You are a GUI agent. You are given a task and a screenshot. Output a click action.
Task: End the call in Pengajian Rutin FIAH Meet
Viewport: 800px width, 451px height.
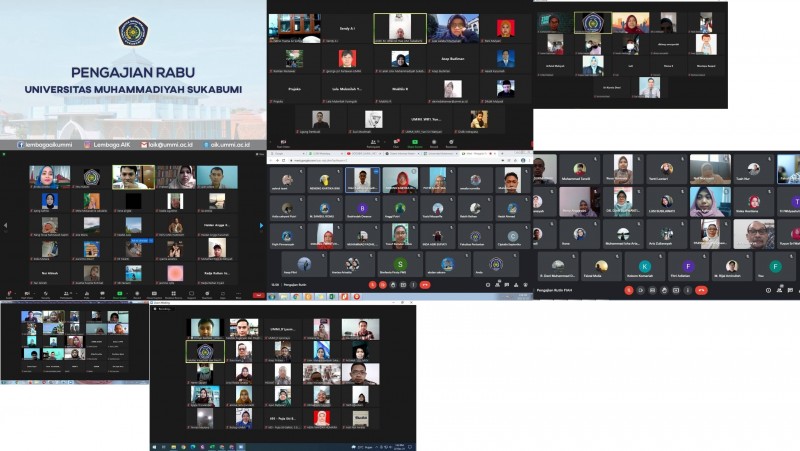tap(701, 289)
